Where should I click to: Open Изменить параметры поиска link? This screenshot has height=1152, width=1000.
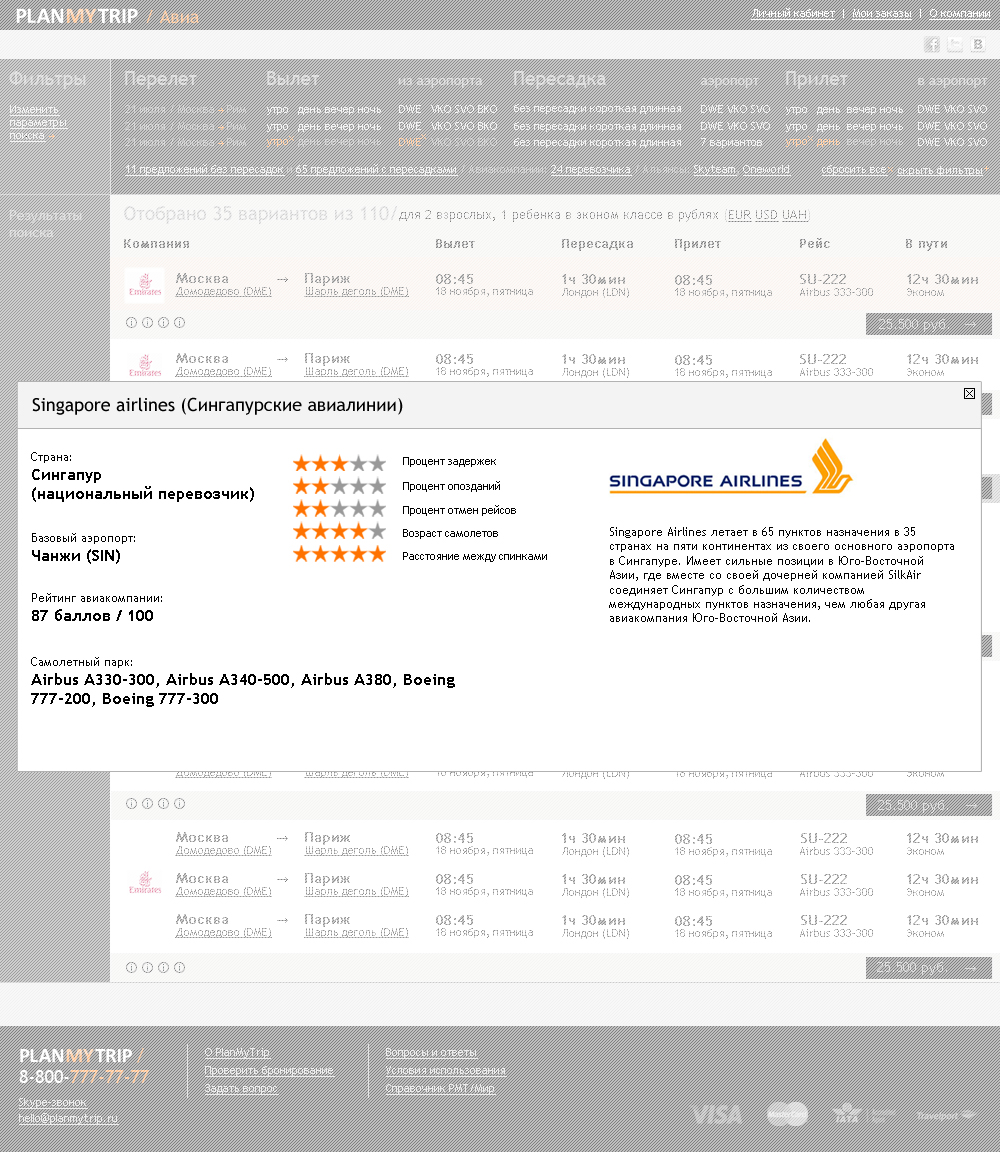pos(37,122)
